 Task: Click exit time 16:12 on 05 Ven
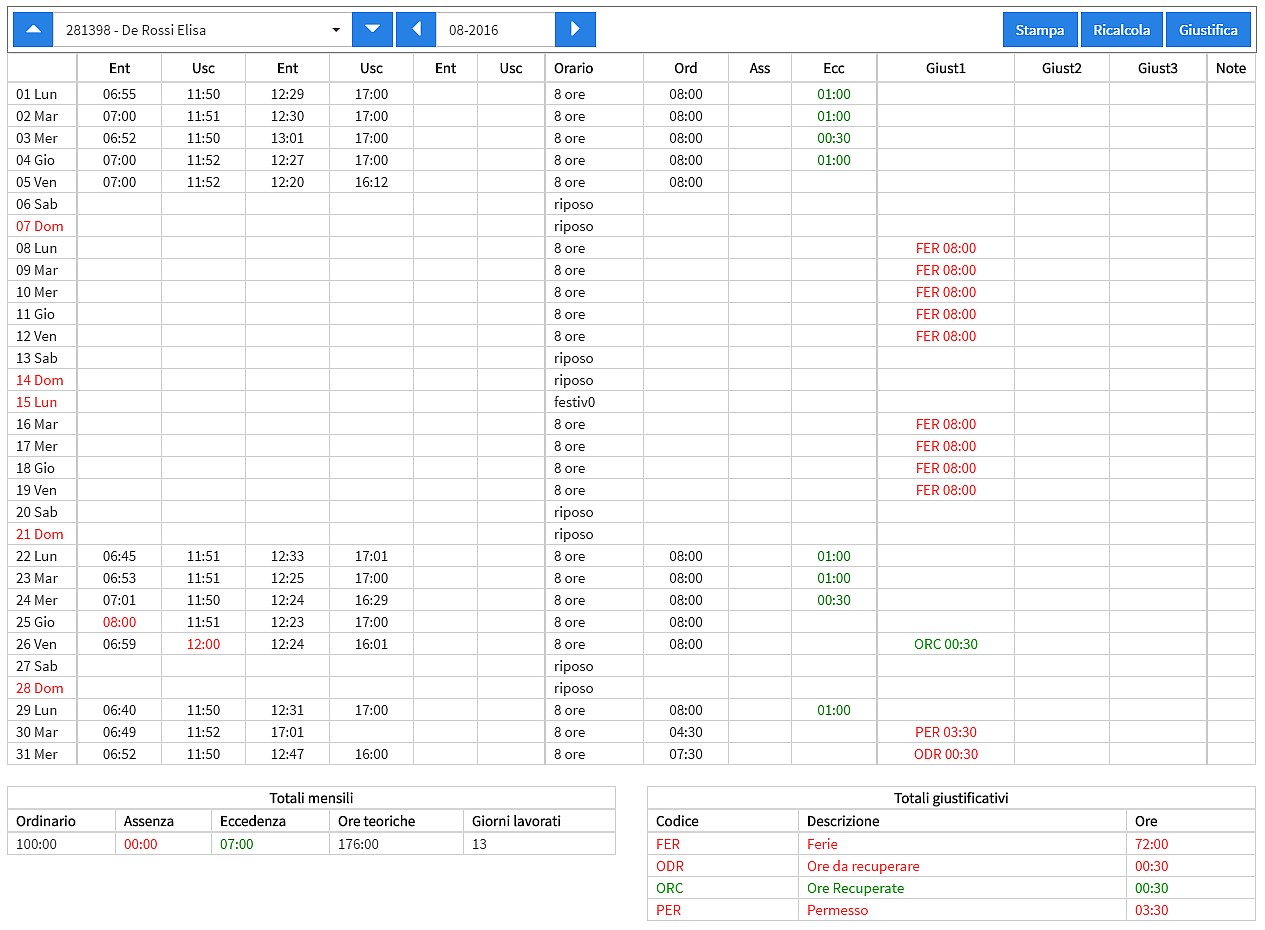tap(371, 182)
